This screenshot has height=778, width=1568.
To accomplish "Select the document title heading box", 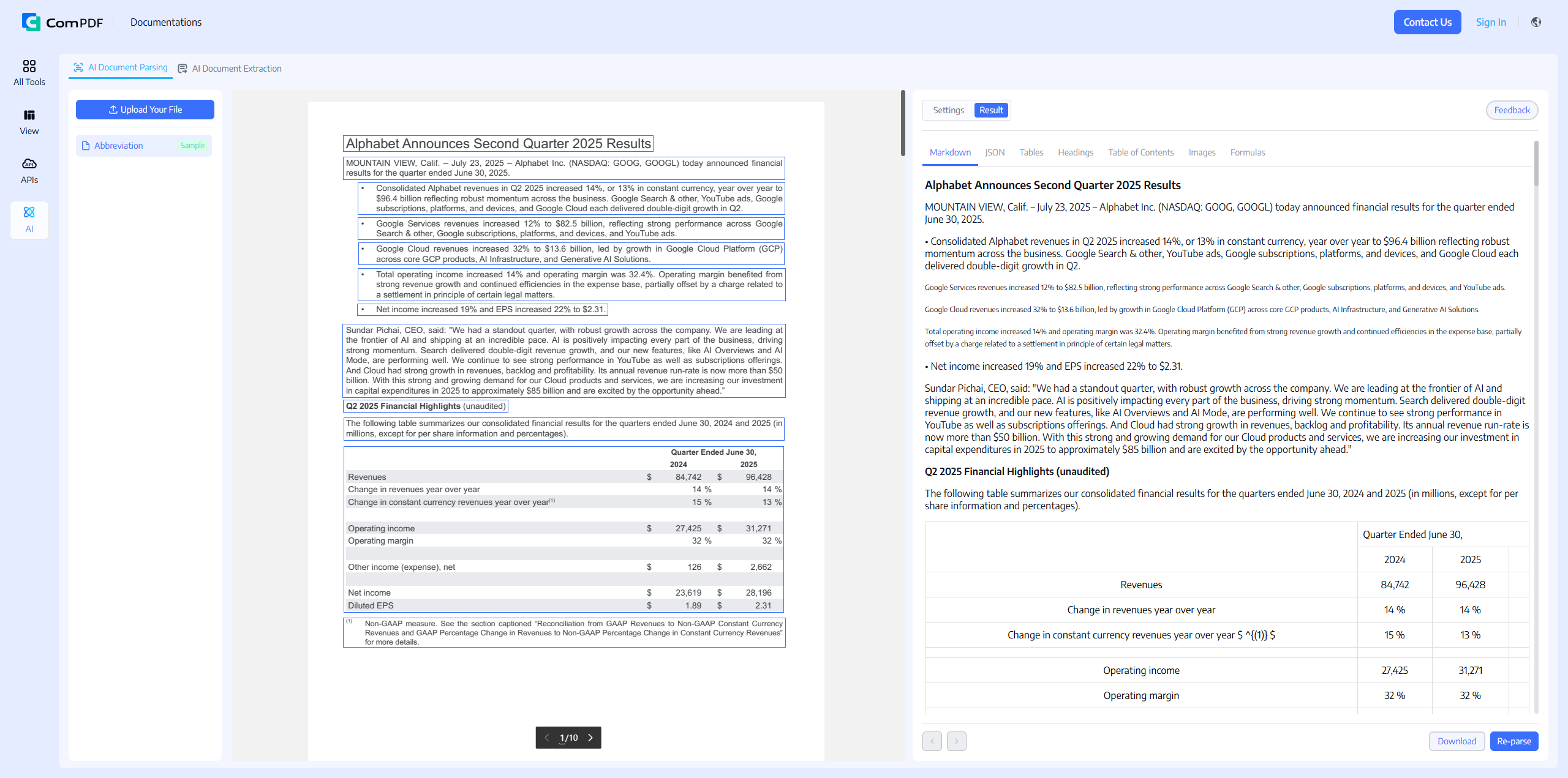I will 498,143.
